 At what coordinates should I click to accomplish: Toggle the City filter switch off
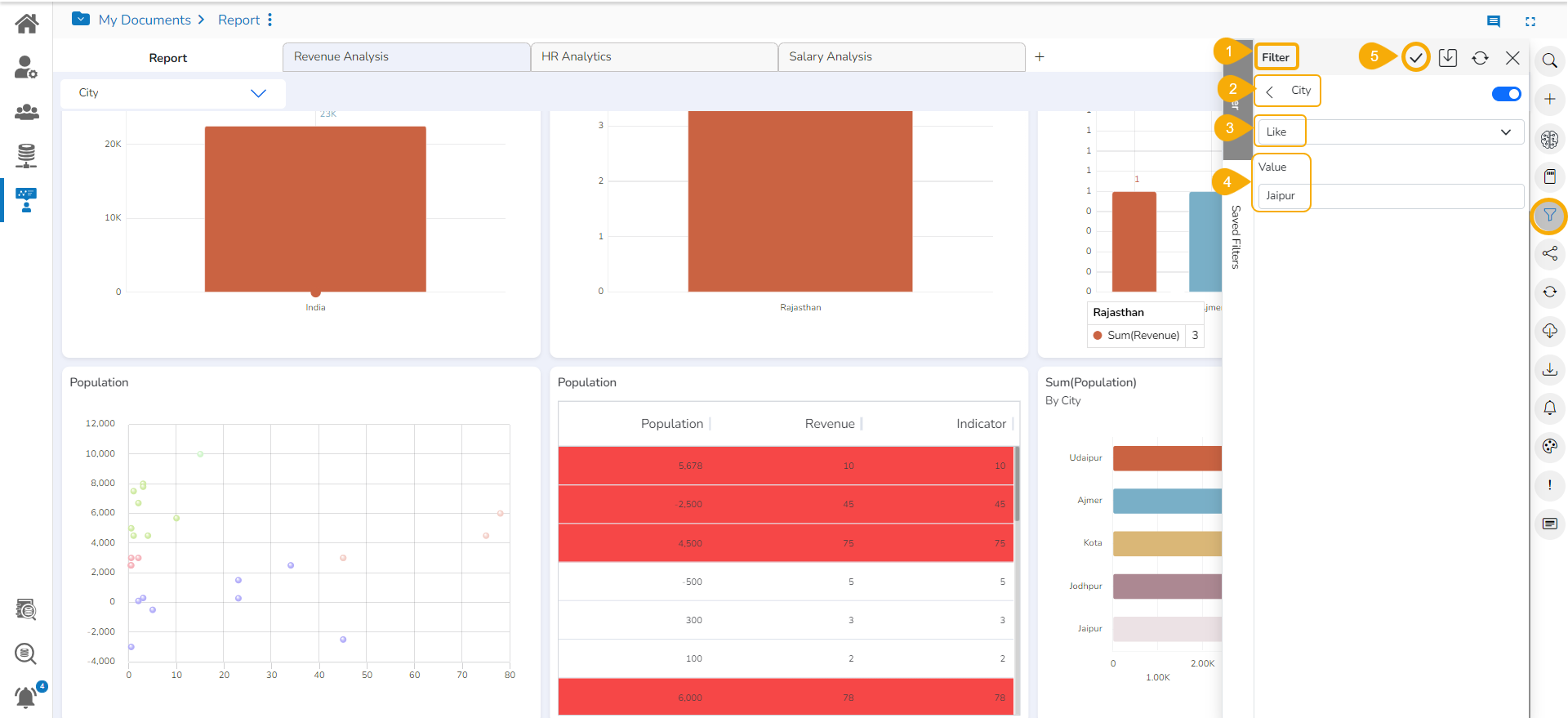(1506, 94)
